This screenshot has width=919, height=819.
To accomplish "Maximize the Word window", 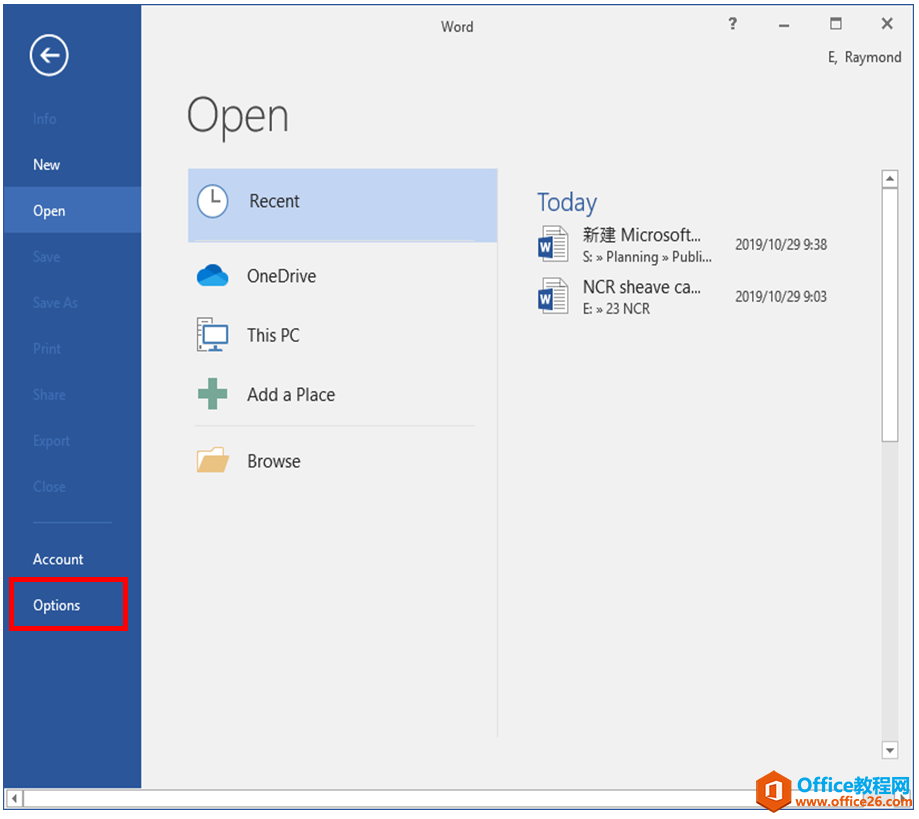I will [836, 24].
